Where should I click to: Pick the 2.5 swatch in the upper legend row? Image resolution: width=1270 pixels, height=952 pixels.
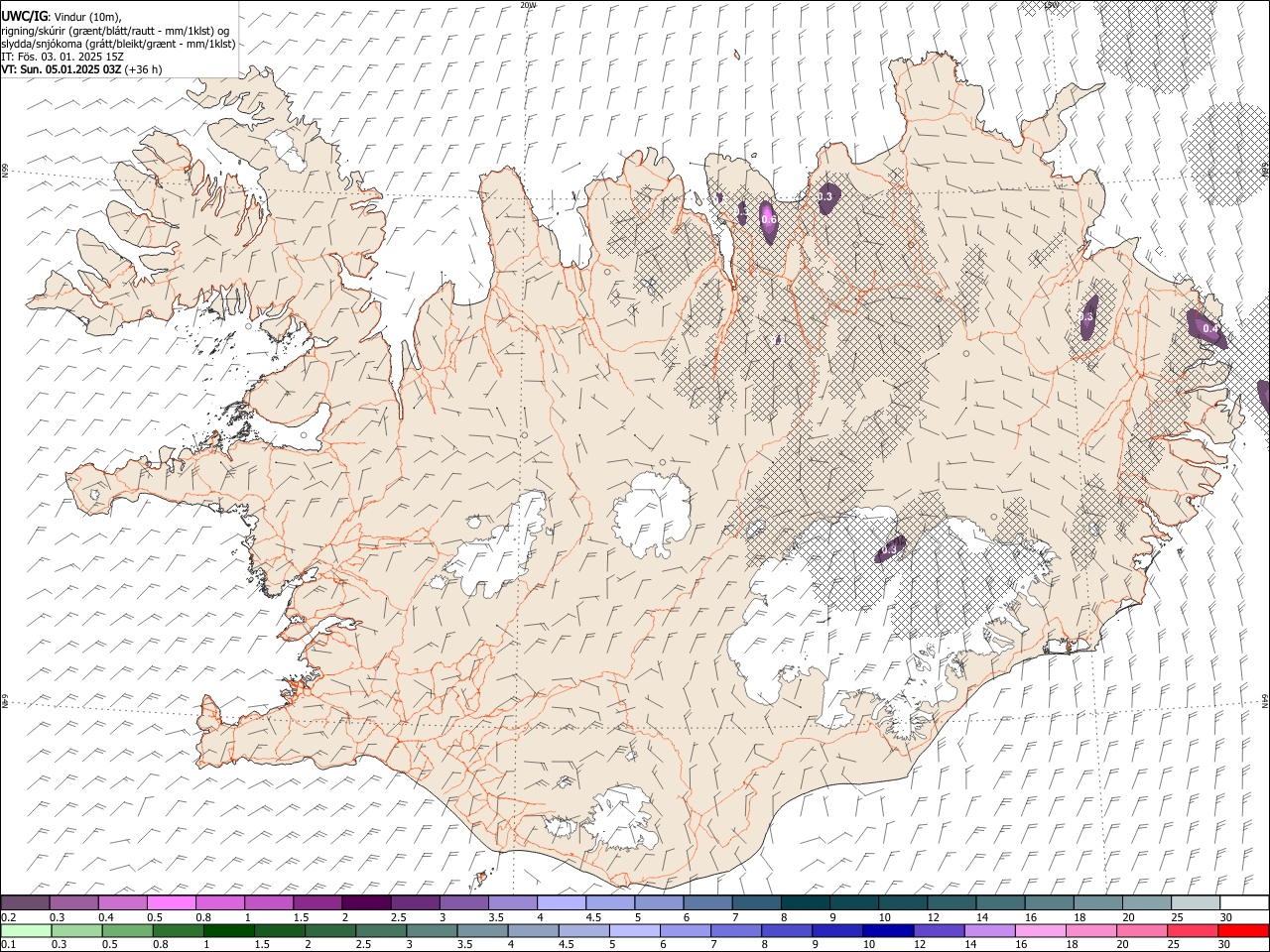coord(415,902)
